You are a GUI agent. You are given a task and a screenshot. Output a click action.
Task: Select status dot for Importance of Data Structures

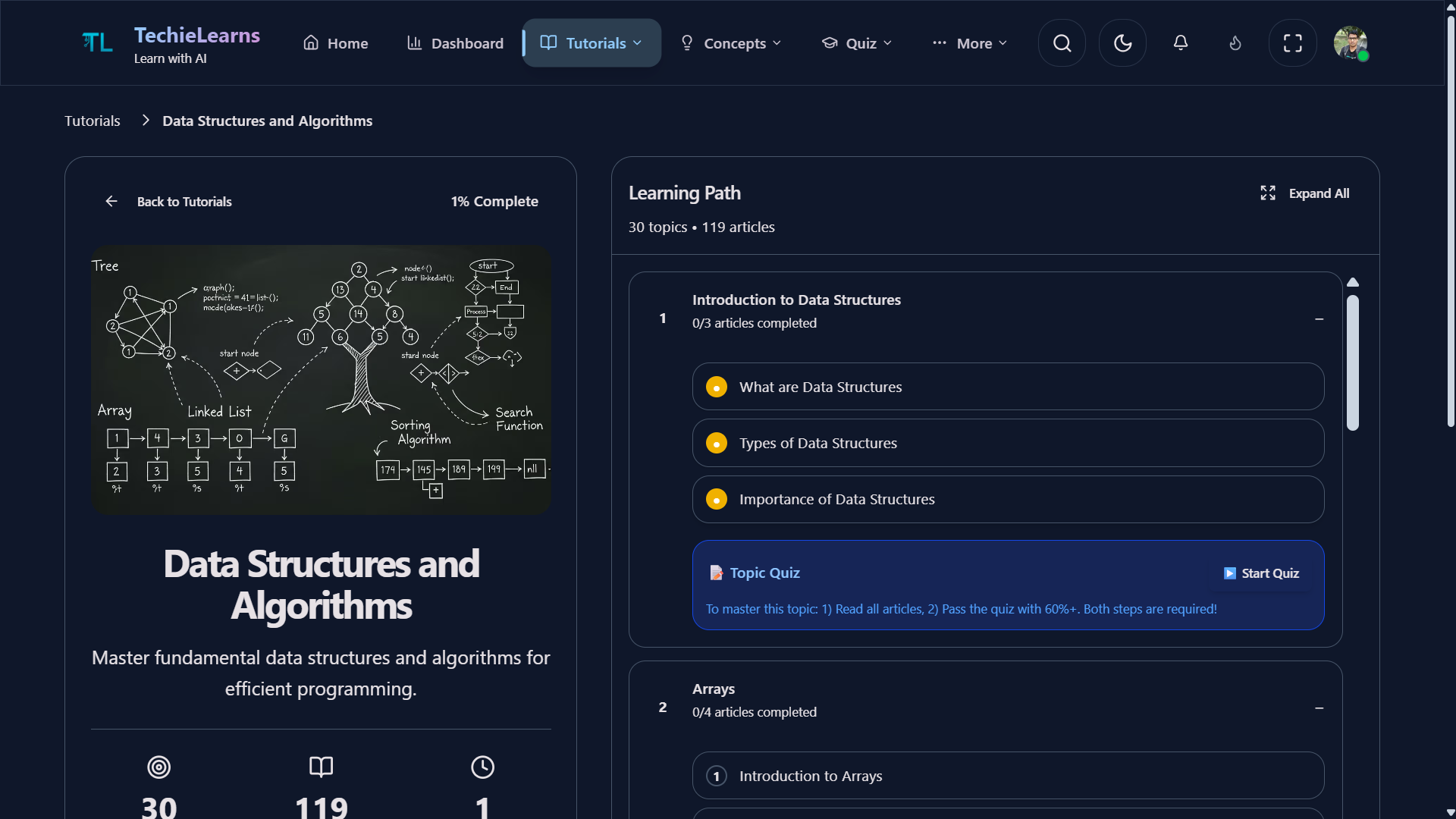(x=716, y=499)
